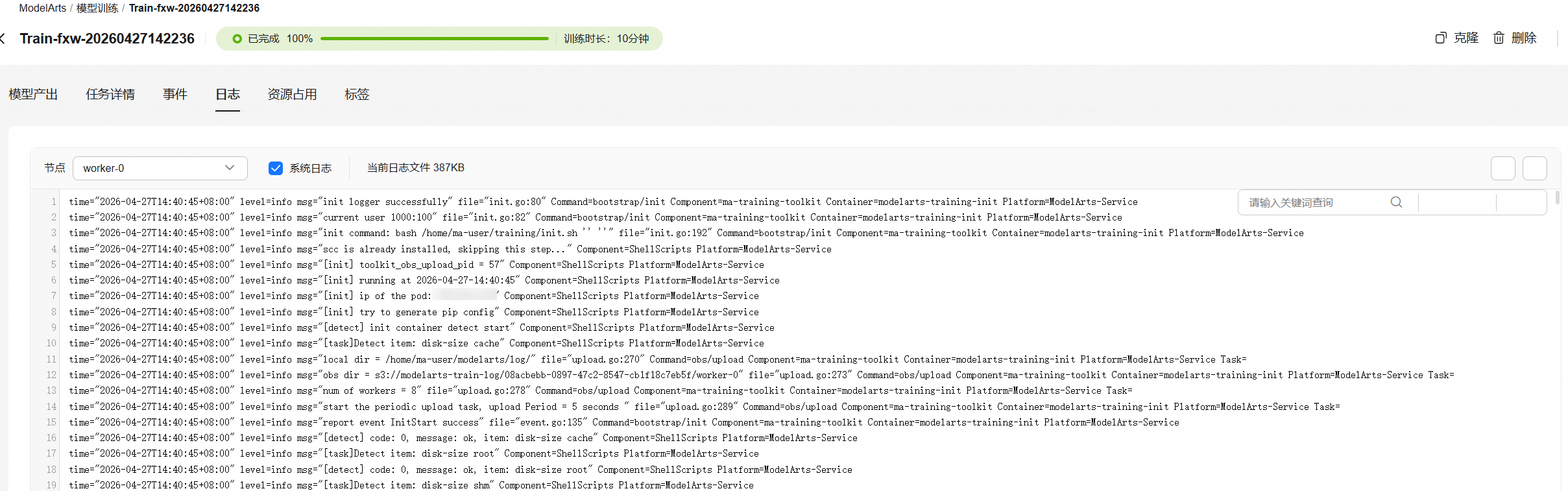Image resolution: width=1568 pixels, height=491 pixels.
Task: Click the search magnifier icon in log search
Action: (x=1397, y=202)
